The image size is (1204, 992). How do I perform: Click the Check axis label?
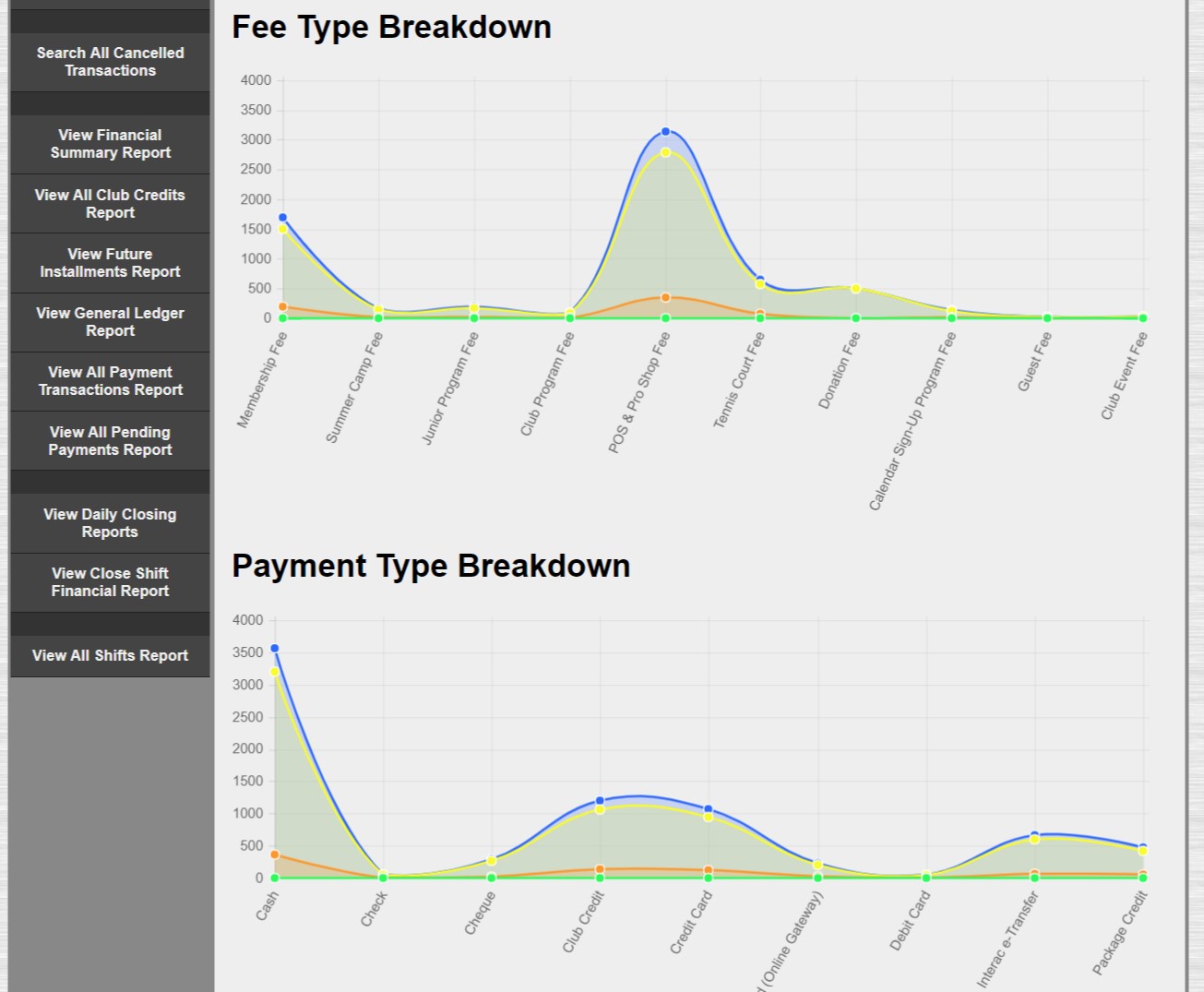pyautogui.click(x=374, y=909)
